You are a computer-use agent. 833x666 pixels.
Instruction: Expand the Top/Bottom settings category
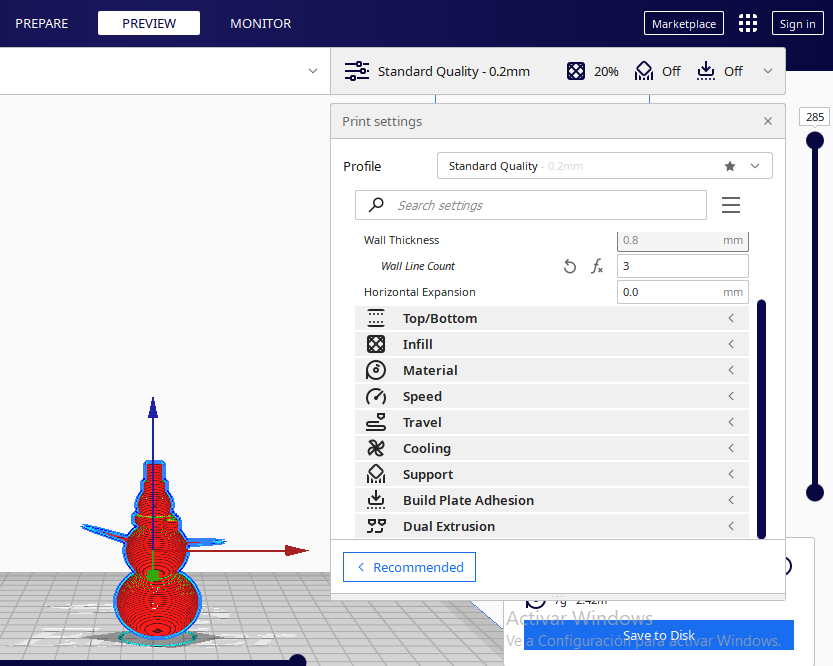click(x=551, y=318)
